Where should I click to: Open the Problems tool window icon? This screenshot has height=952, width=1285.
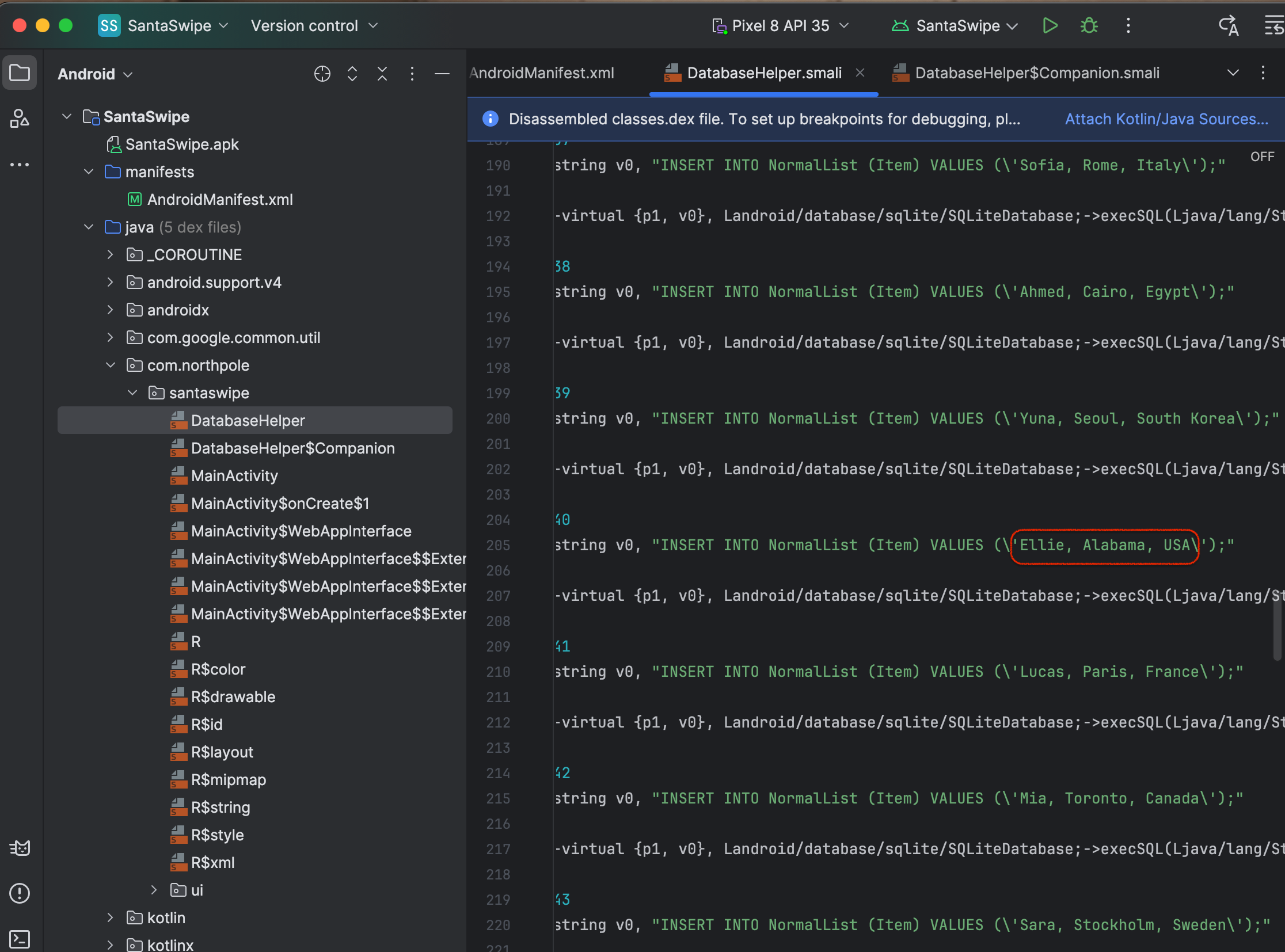click(x=20, y=893)
